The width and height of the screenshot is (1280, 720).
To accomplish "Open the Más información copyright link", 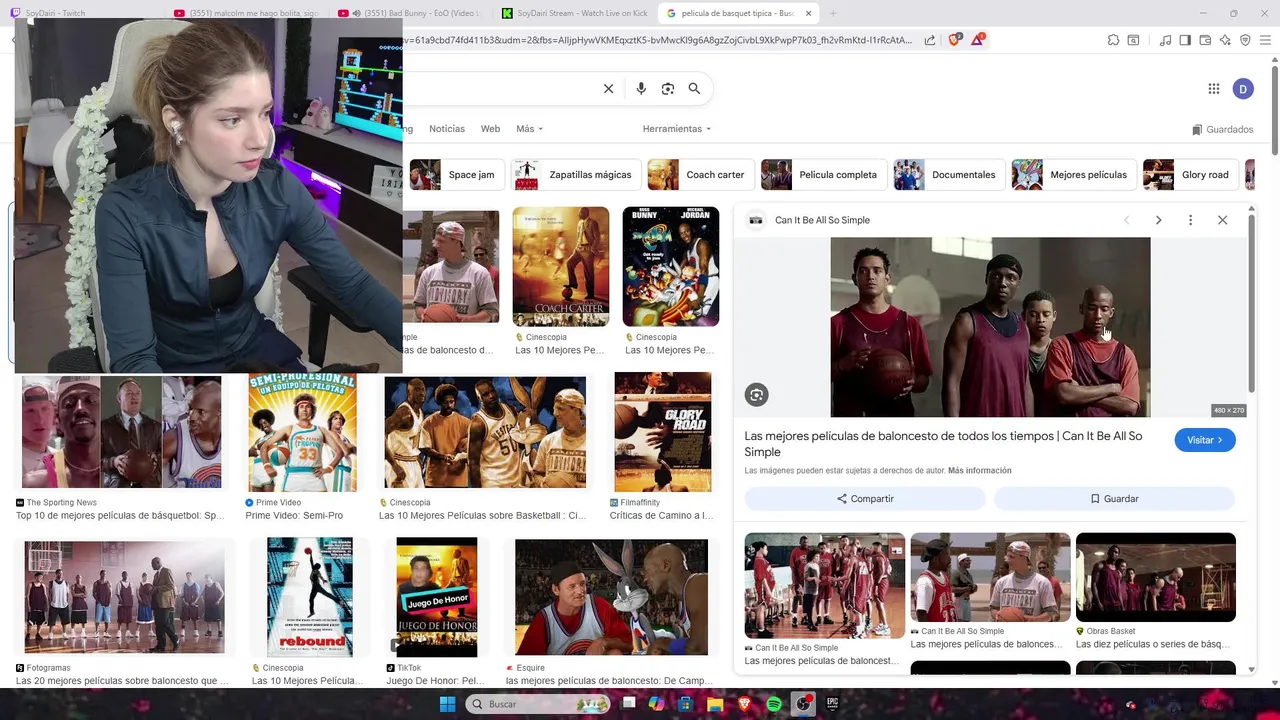I will pyautogui.click(x=979, y=471).
